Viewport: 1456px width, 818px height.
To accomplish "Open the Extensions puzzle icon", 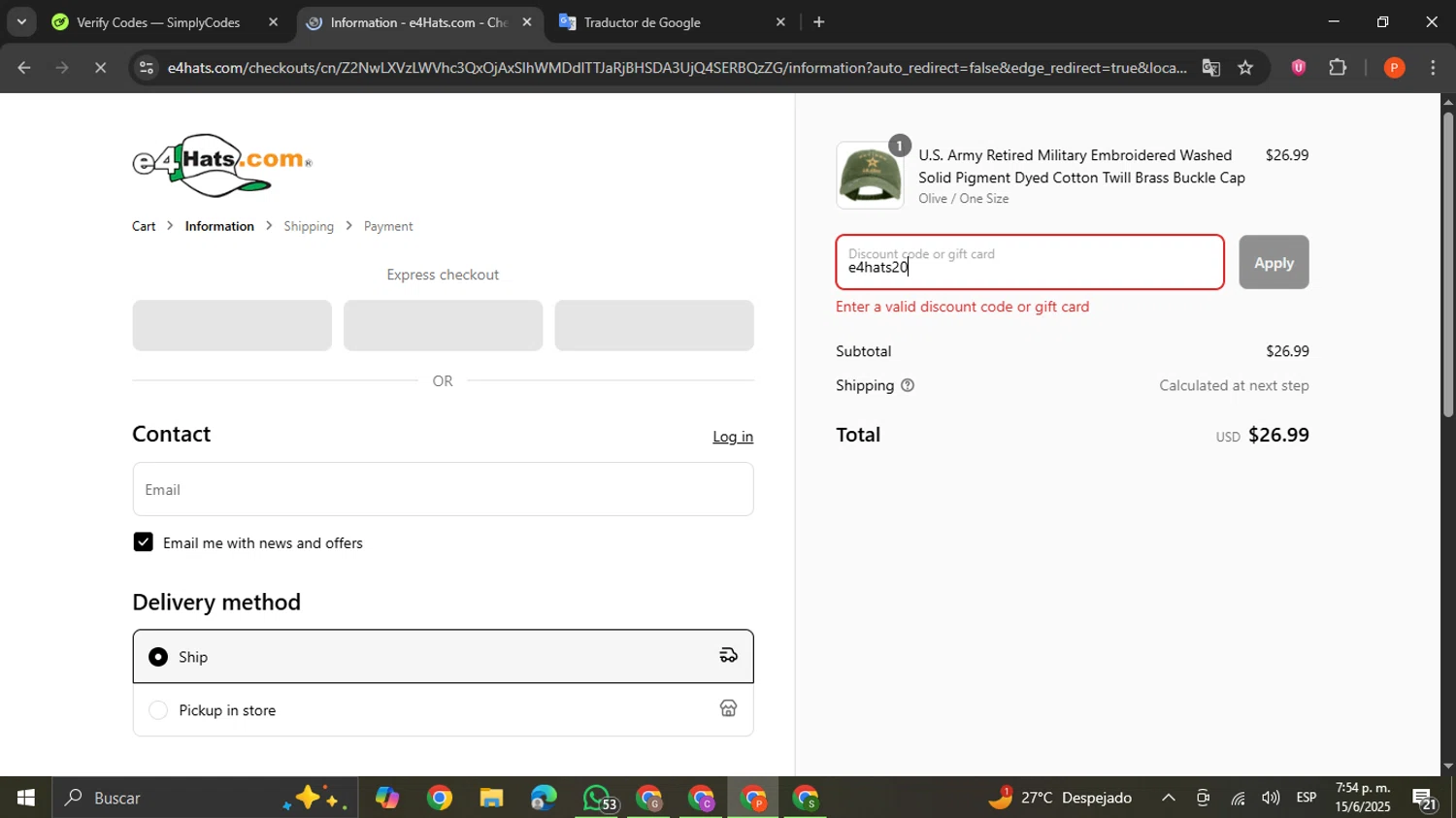I will 1338,68.
